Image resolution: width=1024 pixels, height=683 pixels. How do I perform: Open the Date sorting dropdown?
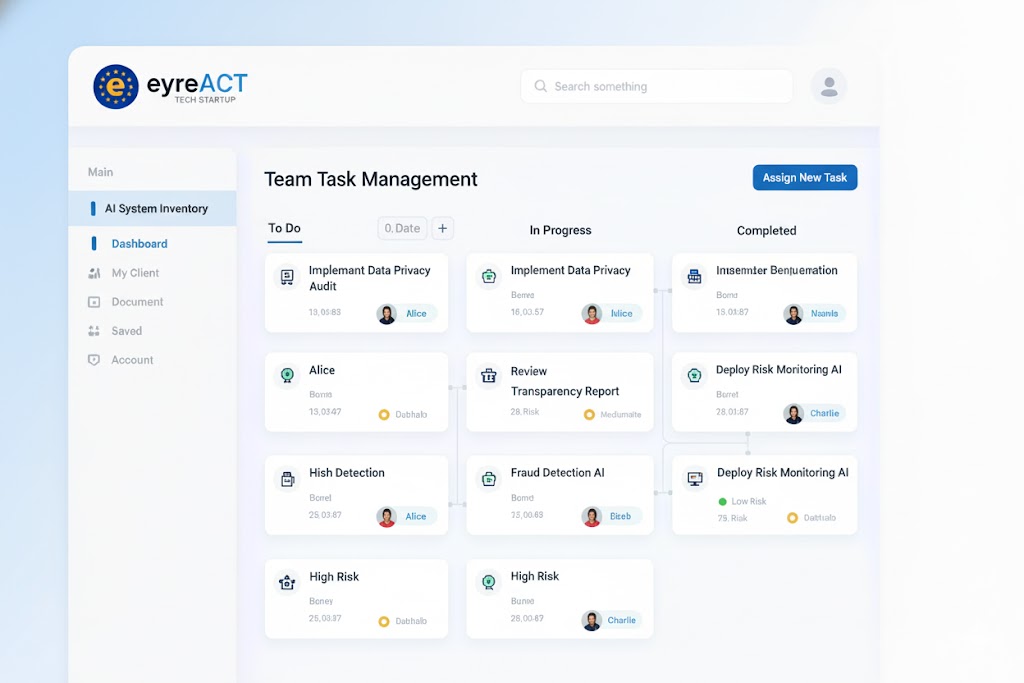tap(401, 228)
